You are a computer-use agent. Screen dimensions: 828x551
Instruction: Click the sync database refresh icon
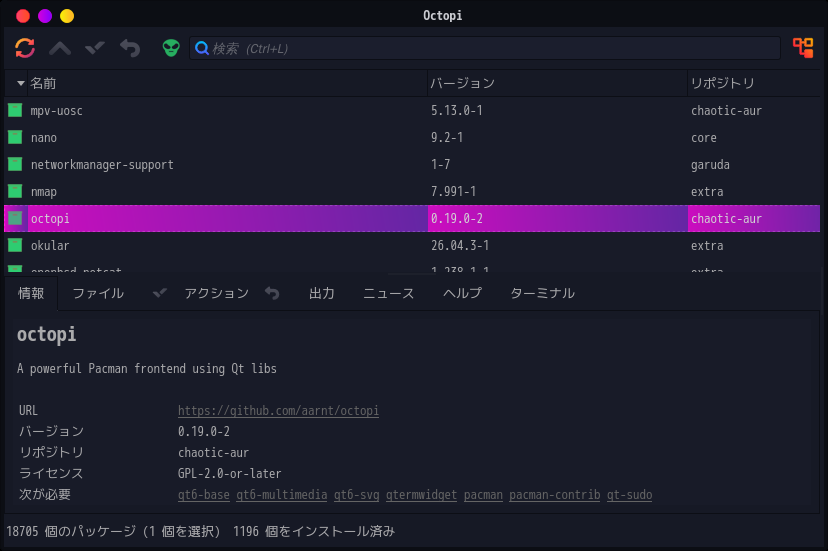click(x=25, y=48)
